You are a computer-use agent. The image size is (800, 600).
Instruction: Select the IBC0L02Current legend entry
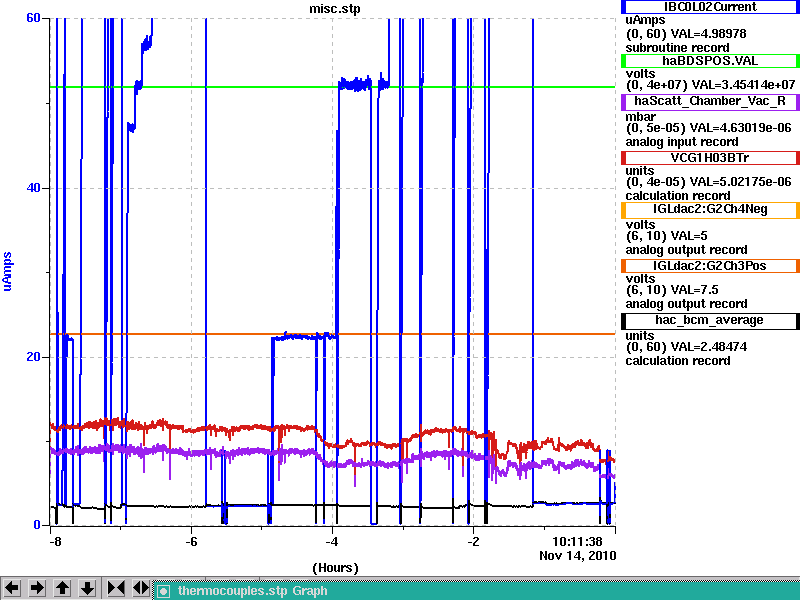tap(710, 7)
